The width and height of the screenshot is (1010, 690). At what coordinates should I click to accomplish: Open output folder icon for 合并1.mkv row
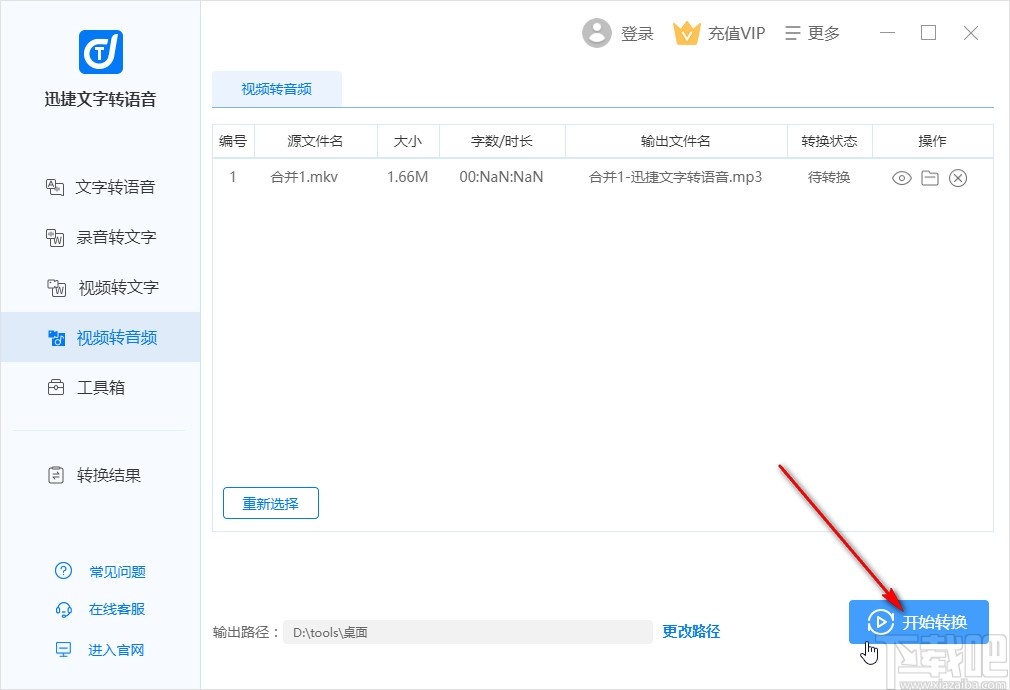[930, 177]
